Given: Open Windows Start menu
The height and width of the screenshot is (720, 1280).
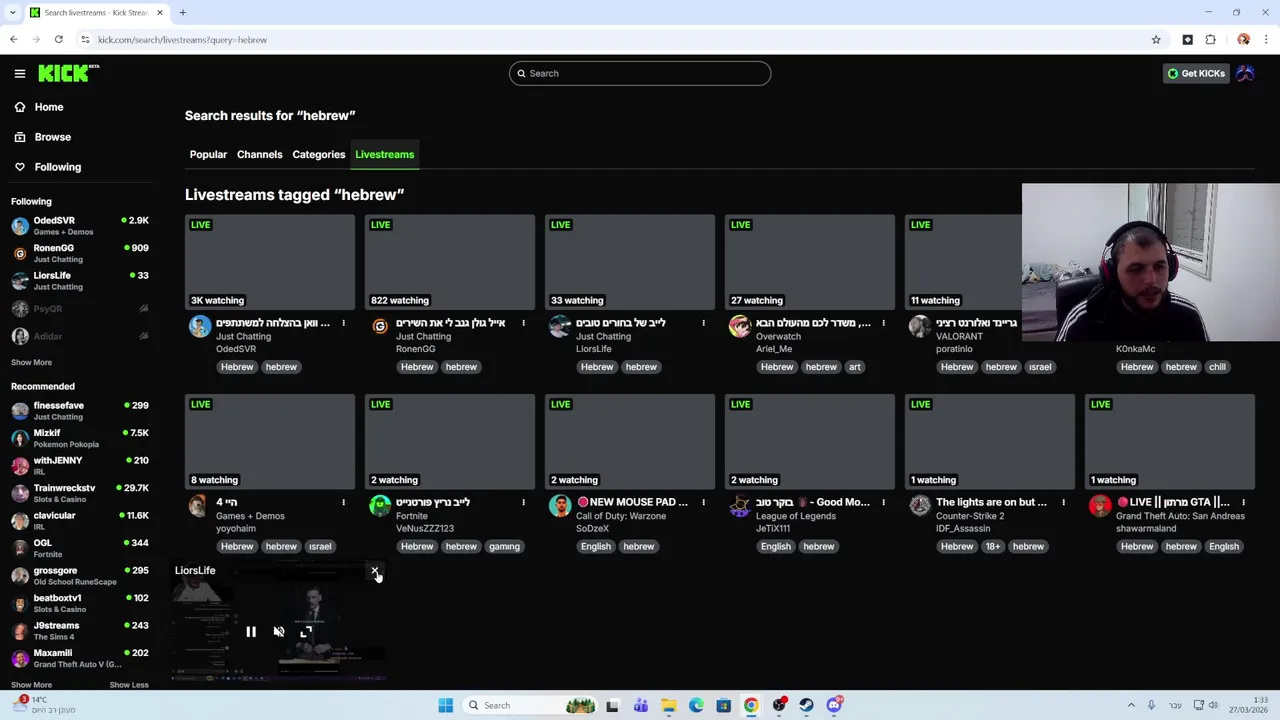Looking at the screenshot, I should coord(446,705).
